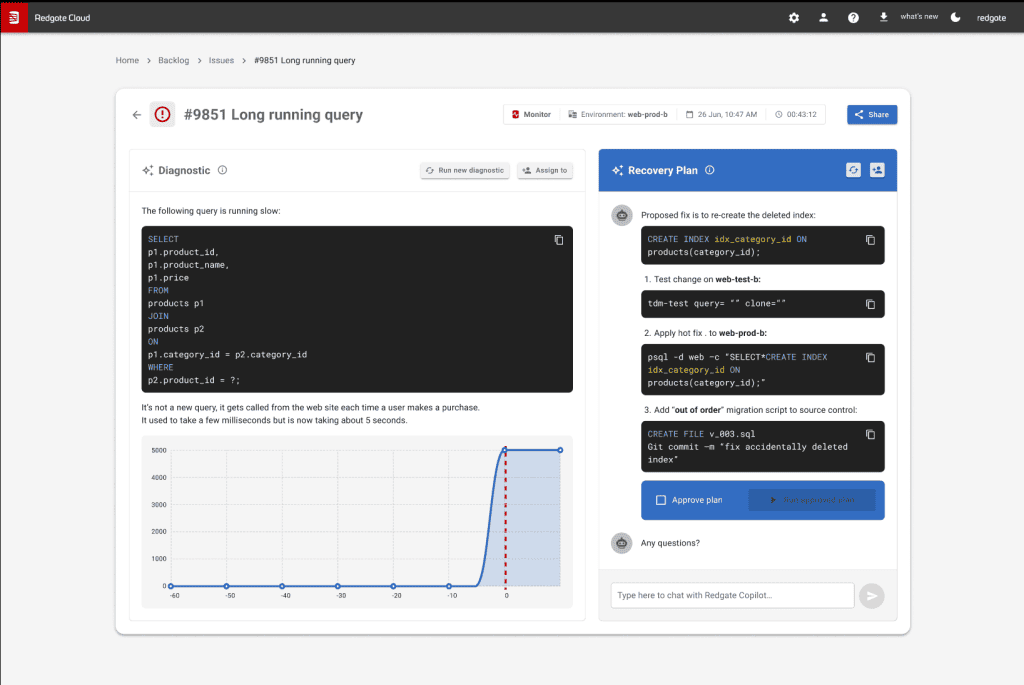Click the back arrow beside the issue title
1024x685 pixels.
136,115
